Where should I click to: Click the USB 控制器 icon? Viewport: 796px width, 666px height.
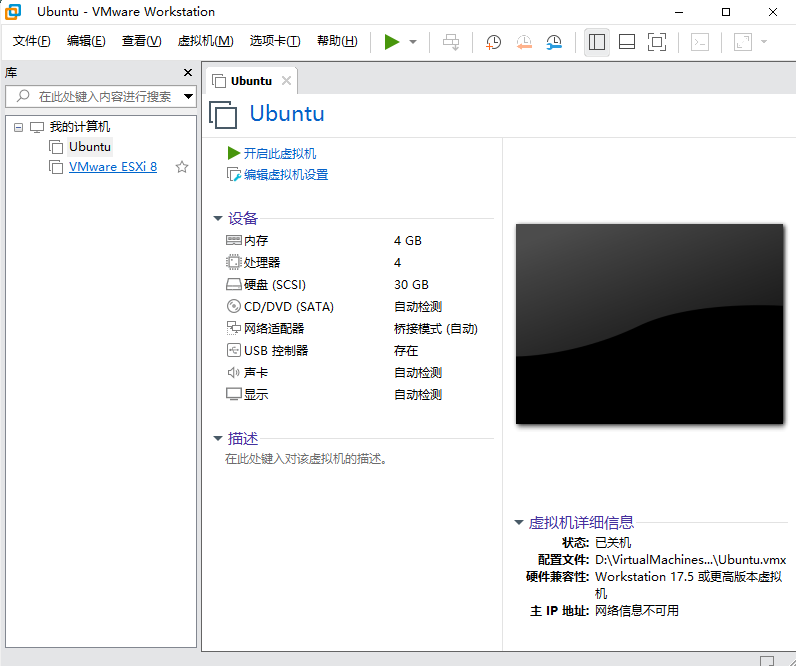pyautogui.click(x=234, y=350)
